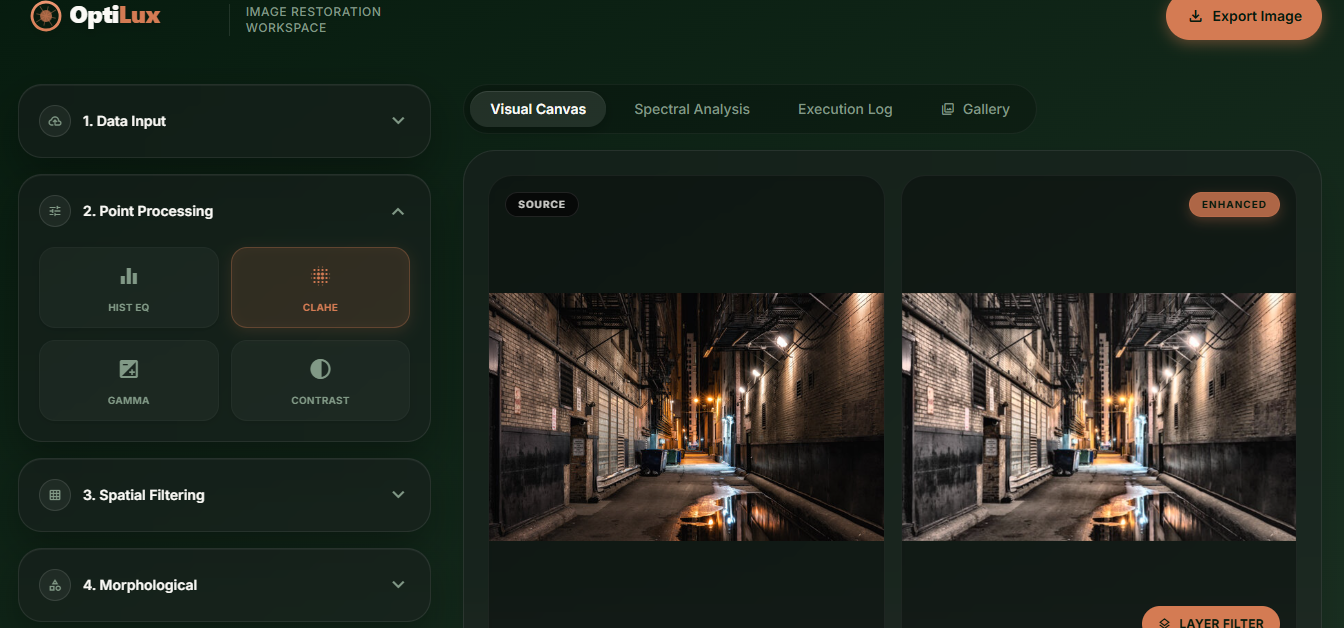Click the Spatial Filtering grid icon
Screen dimensions: 1344x628
coord(55,495)
